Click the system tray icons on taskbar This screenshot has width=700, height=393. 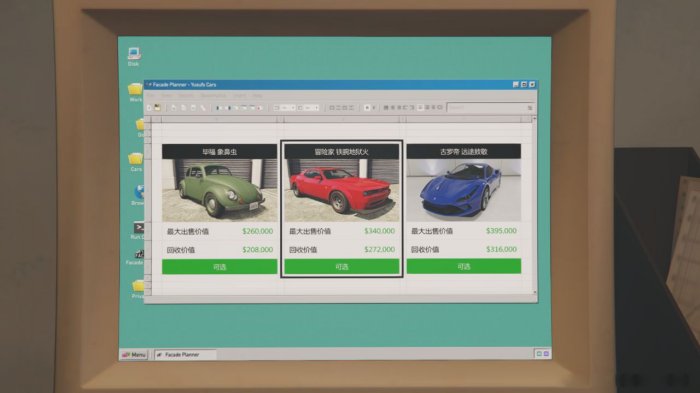(542, 354)
